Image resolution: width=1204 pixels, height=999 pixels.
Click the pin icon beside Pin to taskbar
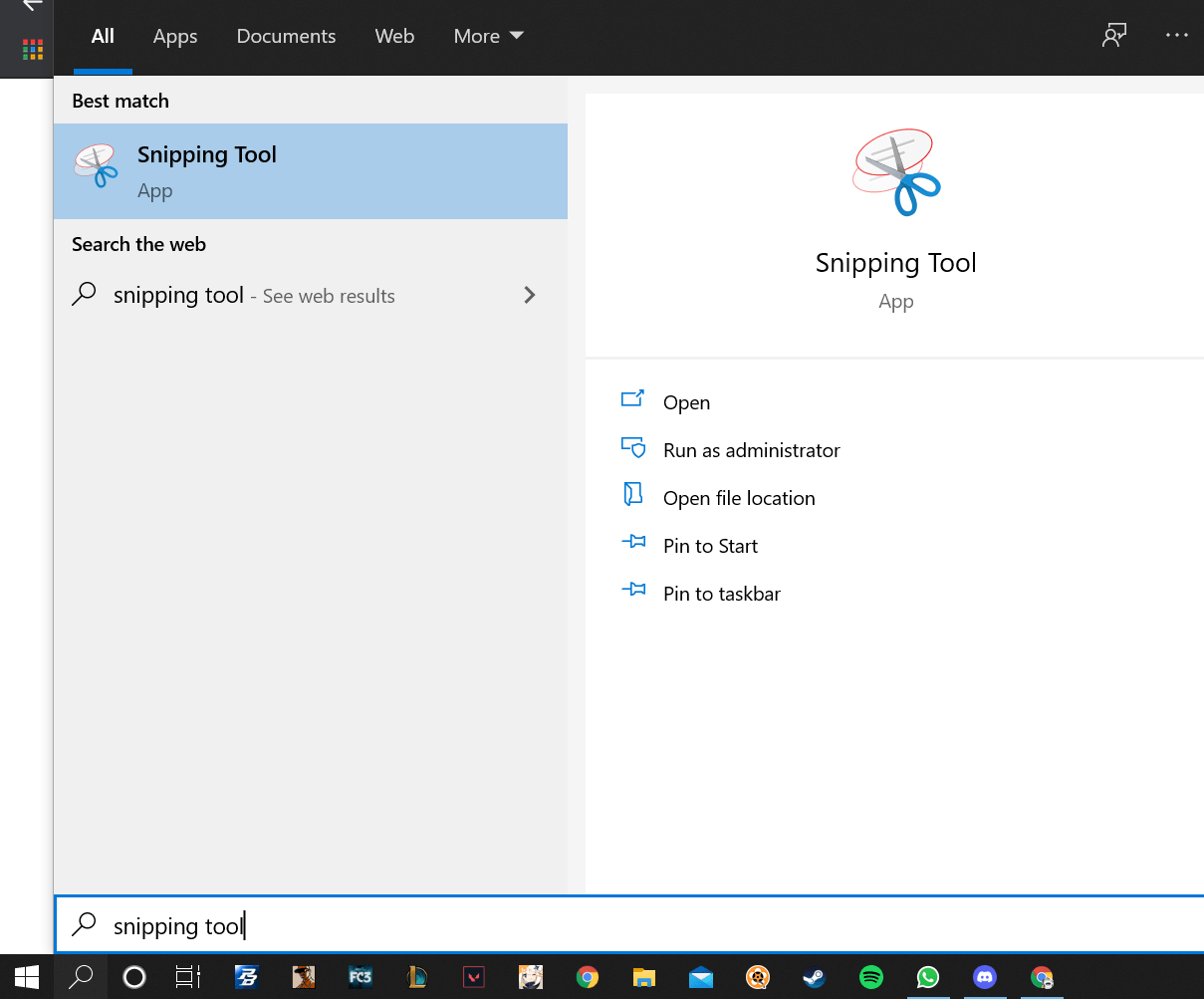click(x=633, y=591)
